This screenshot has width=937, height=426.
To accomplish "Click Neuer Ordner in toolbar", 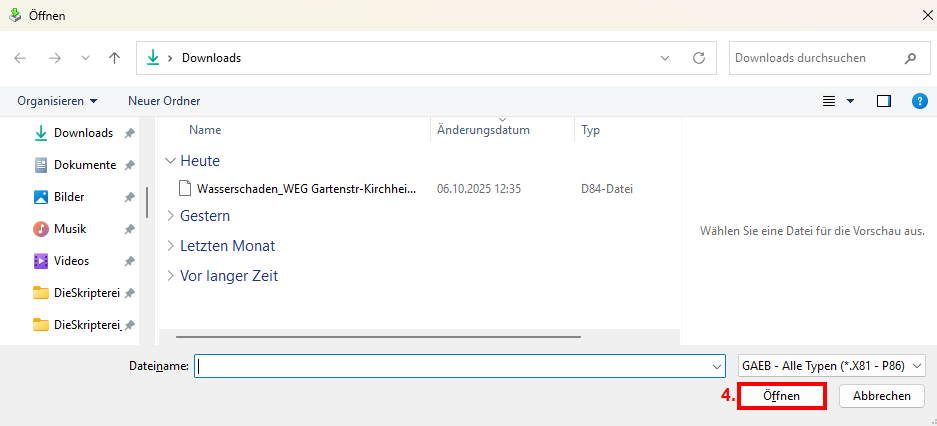I will pos(164,101).
